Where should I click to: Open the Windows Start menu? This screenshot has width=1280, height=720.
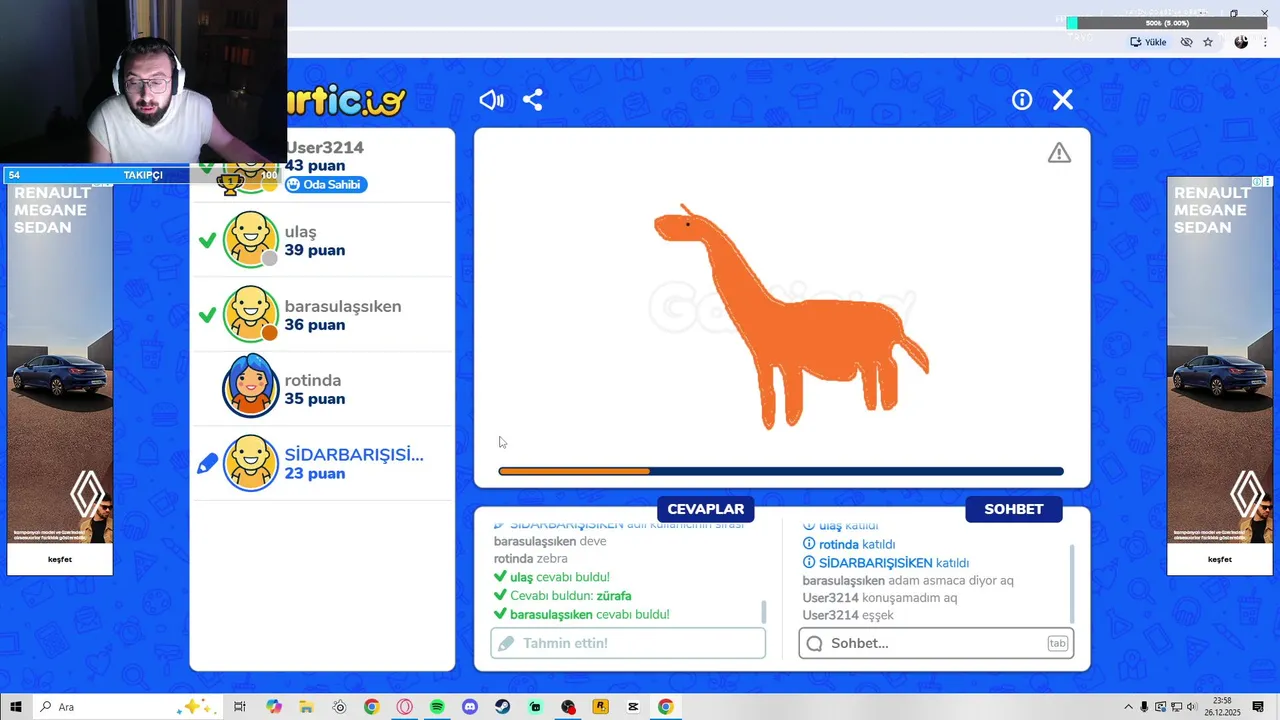click(16, 707)
